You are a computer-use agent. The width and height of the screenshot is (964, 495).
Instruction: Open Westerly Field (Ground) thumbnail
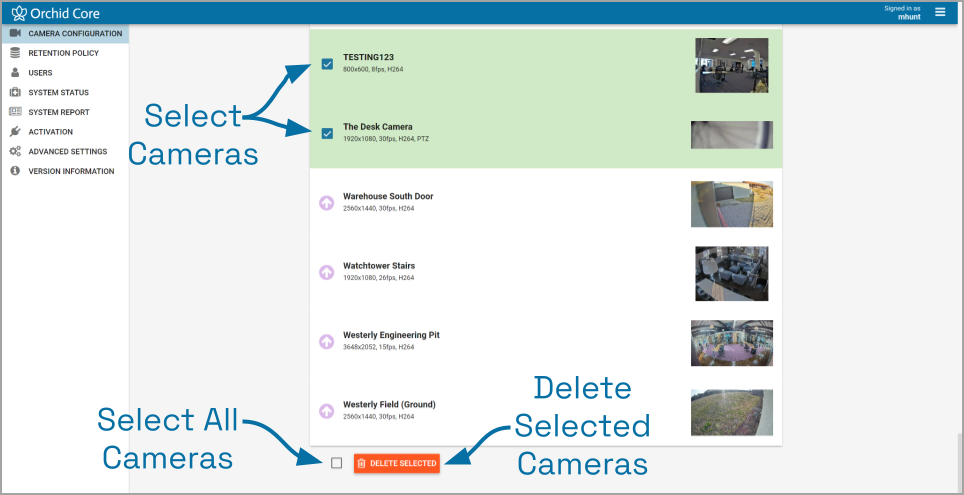(732, 413)
